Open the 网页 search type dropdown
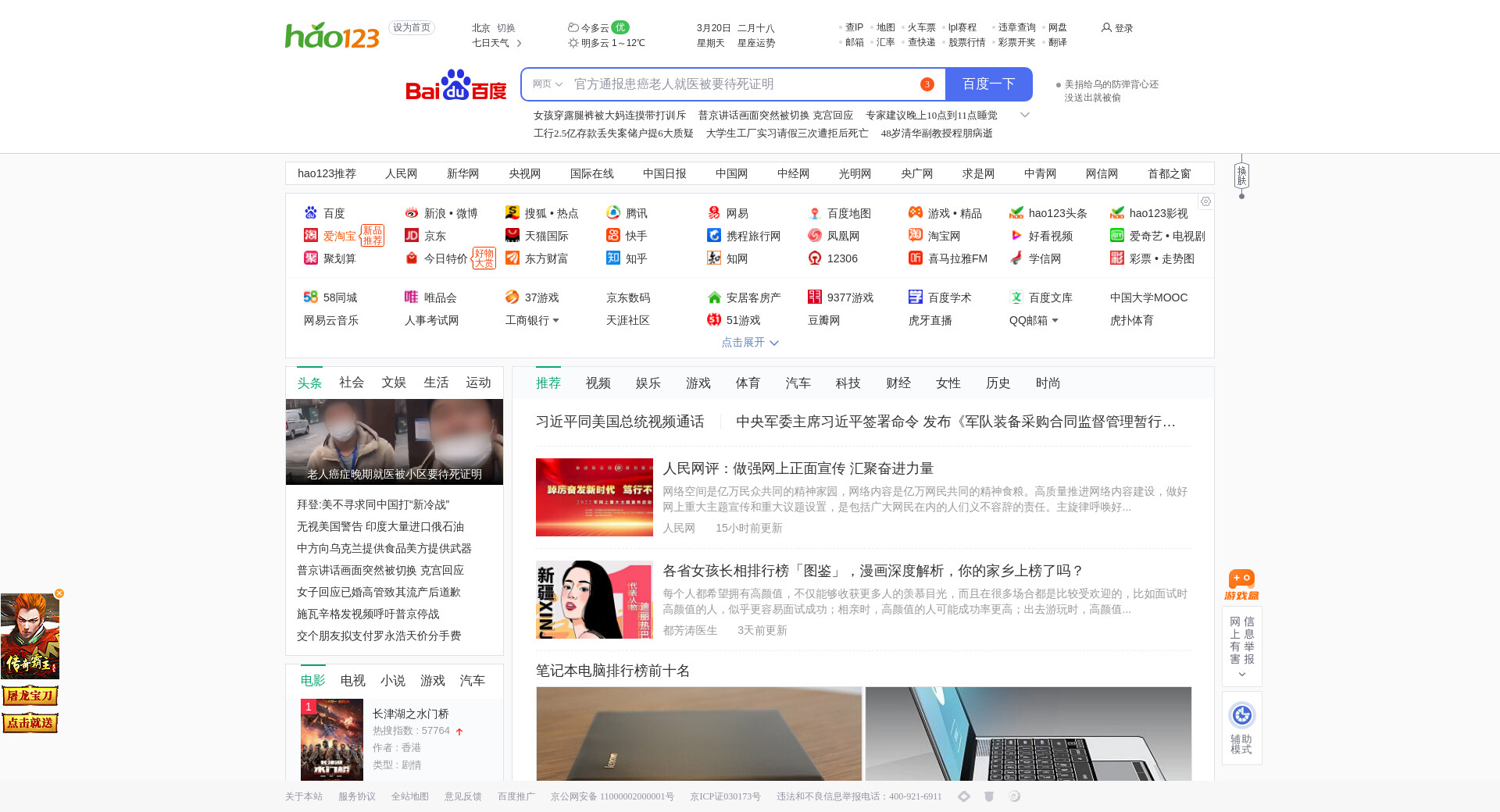This screenshot has width=1500, height=812. pos(548,84)
